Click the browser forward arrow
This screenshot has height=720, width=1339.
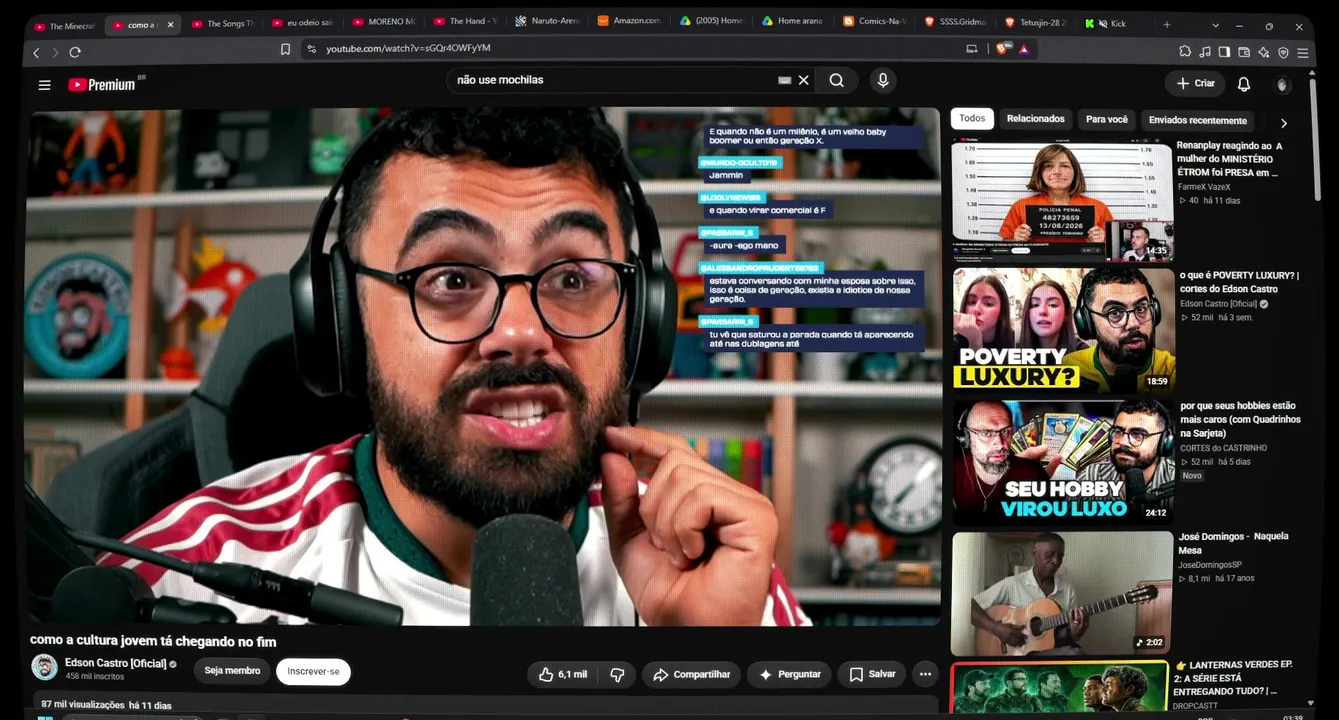tap(55, 52)
